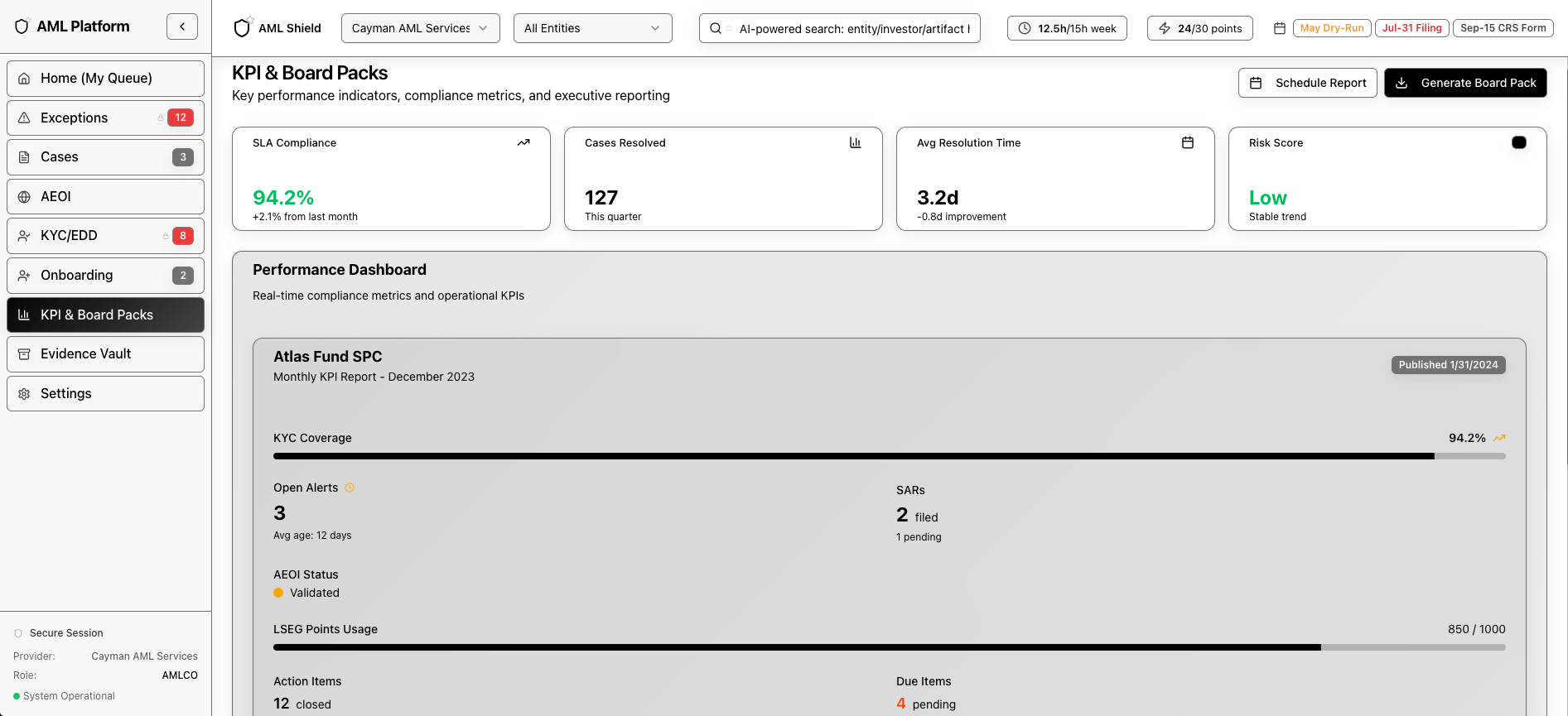
Task: Click the Open Alerts clock icon
Action: pyautogui.click(x=350, y=488)
